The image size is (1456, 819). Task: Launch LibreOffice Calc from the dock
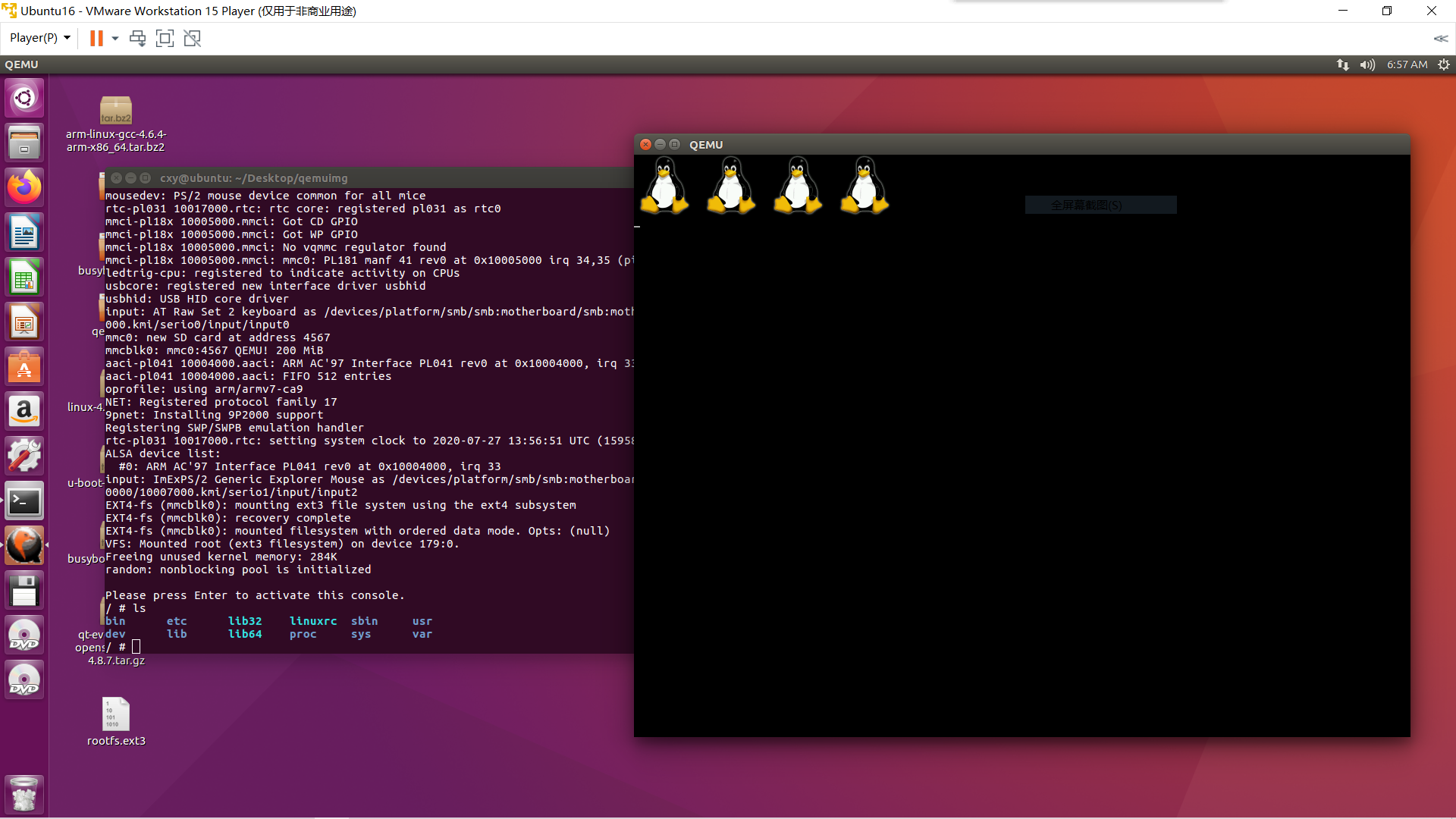(24, 278)
